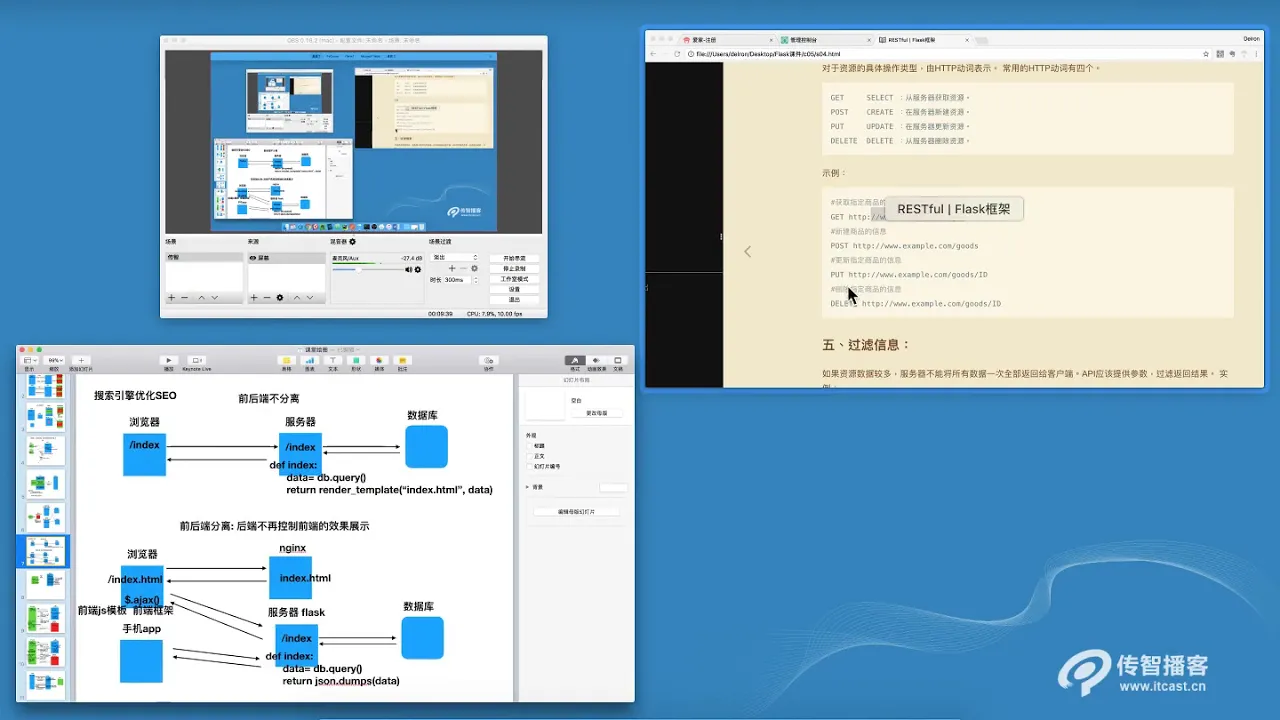Screen dimensions: 1280x720
Task: Move scene up in OBS scenes list
Action: coord(201,298)
